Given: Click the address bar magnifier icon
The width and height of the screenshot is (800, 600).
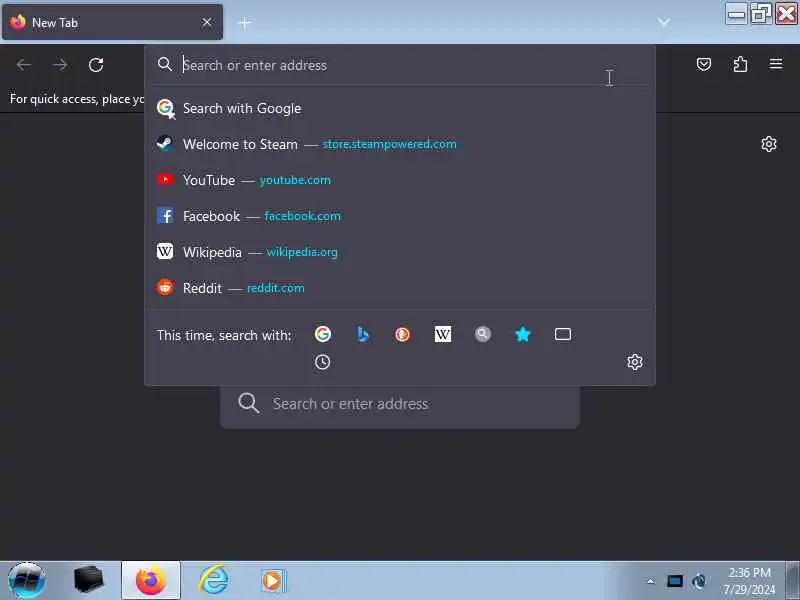Looking at the screenshot, I should (x=164, y=64).
